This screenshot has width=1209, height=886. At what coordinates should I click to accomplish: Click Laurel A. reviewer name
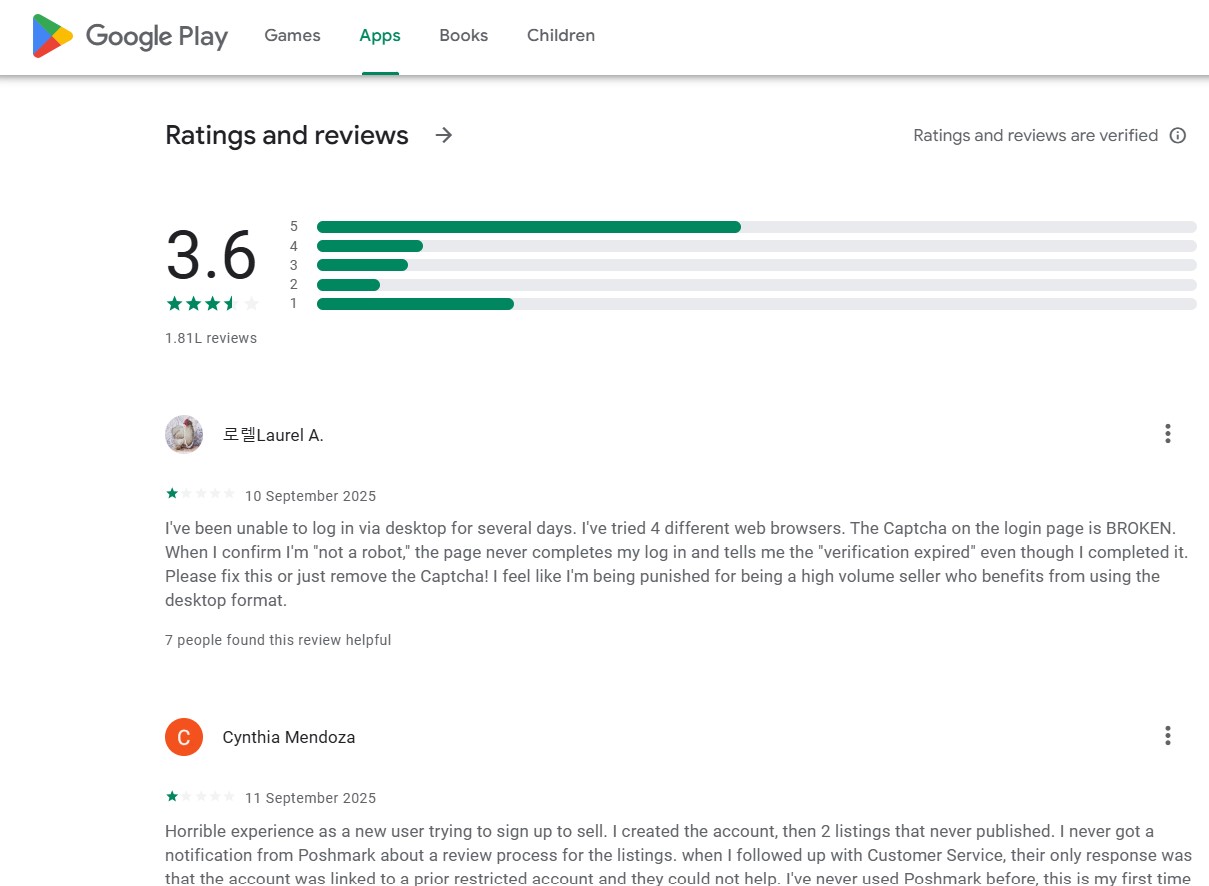[273, 435]
